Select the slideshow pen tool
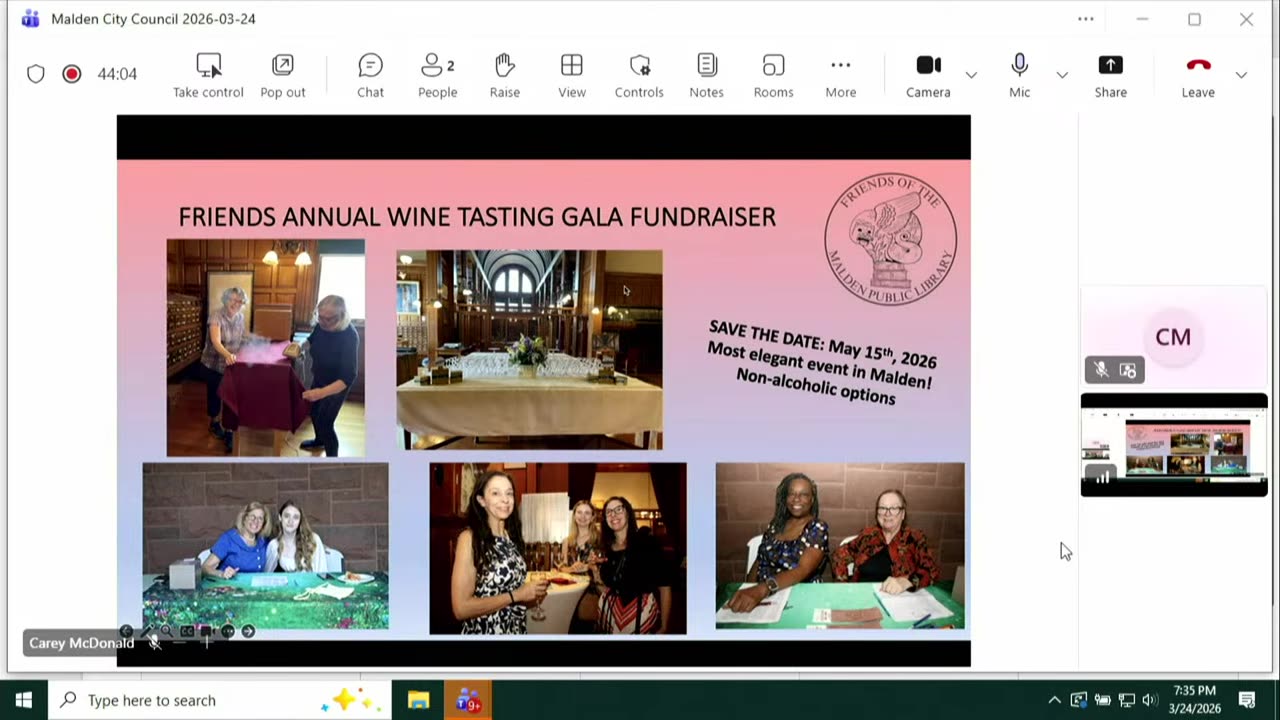The width and height of the screenshot is (1280, 720). coord(147,631)
